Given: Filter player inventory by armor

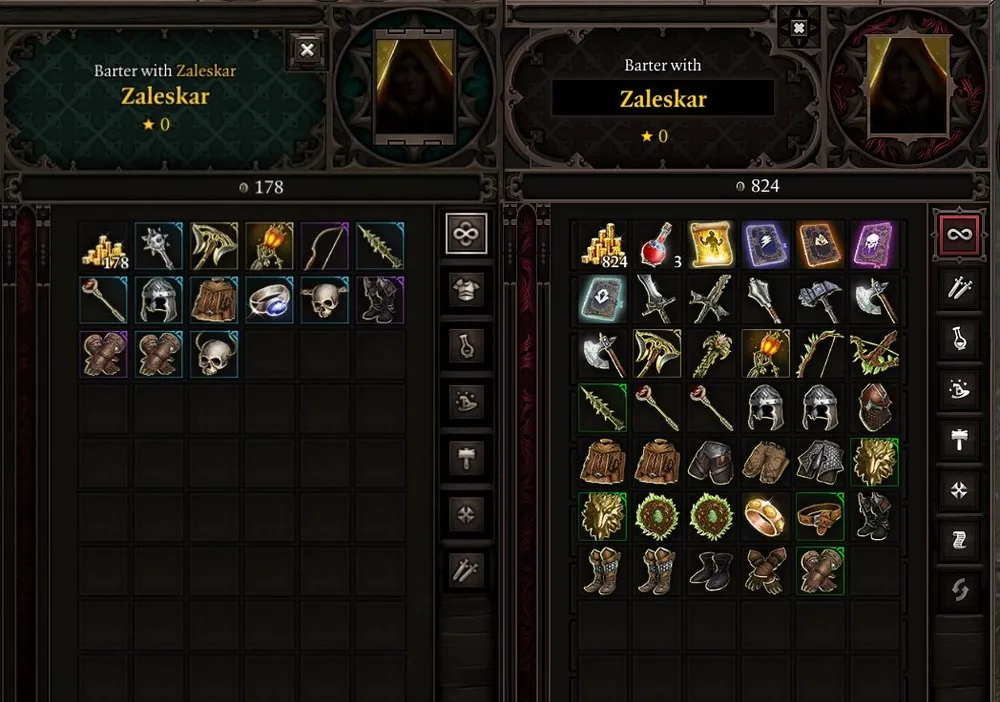Looking at the screenshot, I should (x=466, y=289).
